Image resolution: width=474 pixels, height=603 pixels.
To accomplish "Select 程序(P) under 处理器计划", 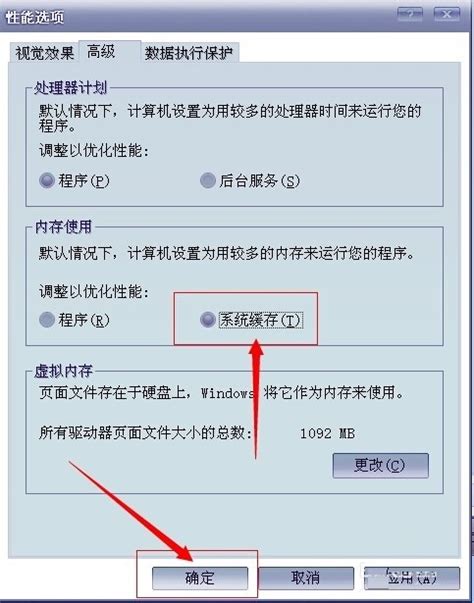I will pos(74,180).
